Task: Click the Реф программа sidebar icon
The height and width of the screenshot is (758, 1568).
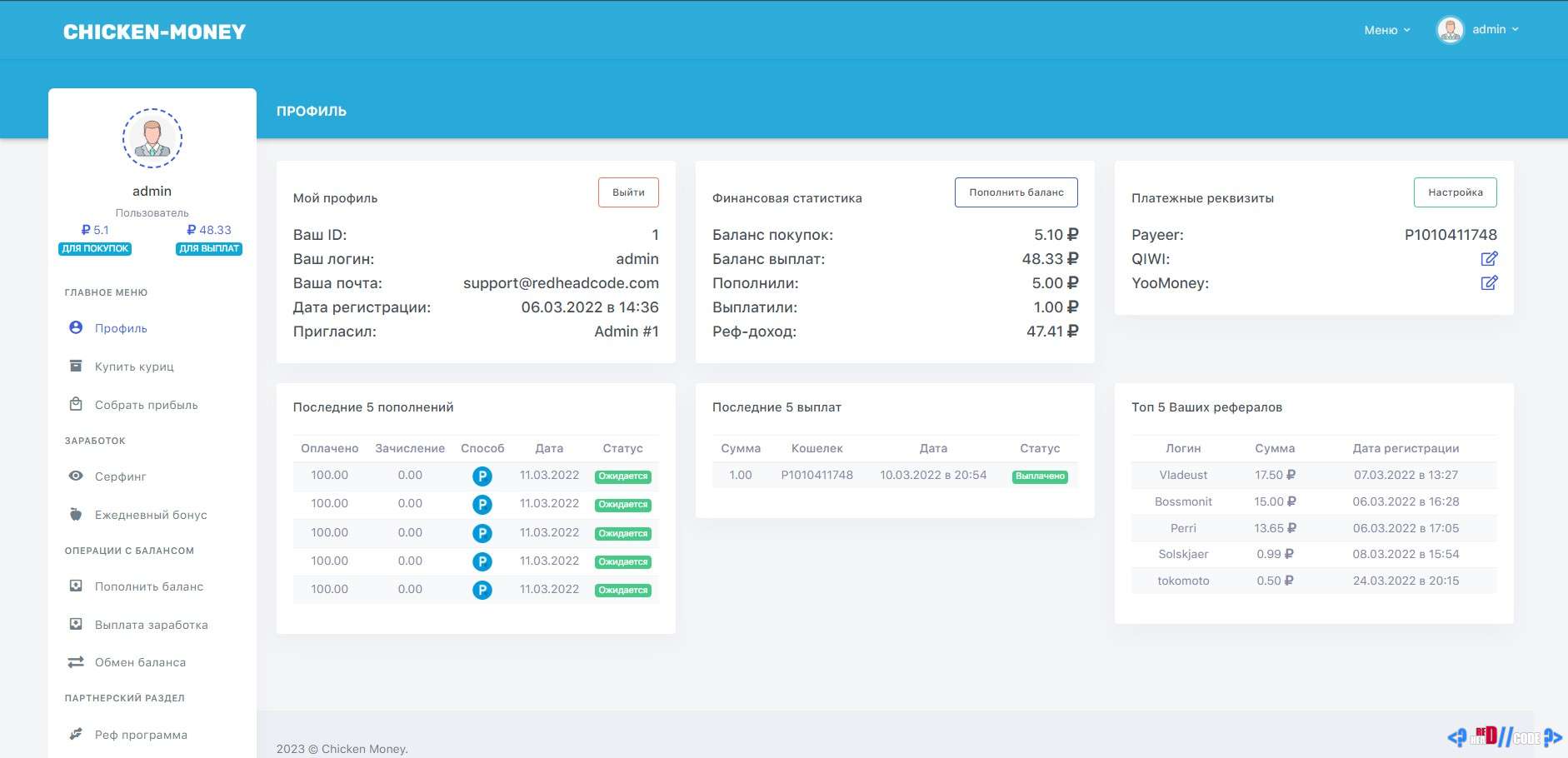Action: [x=76, y=734]
